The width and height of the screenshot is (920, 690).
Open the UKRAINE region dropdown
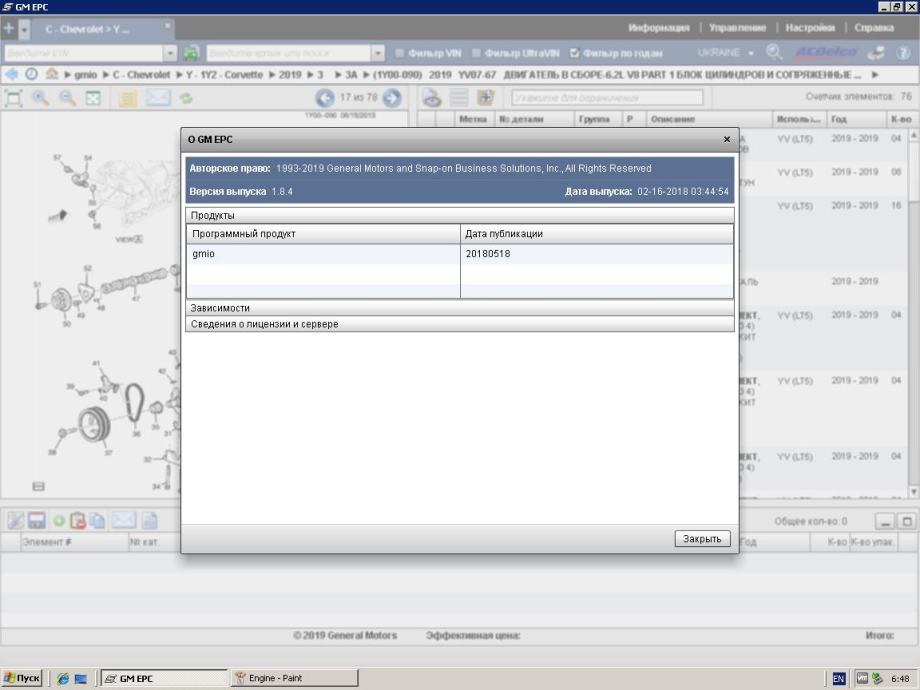tap(725, 53)
